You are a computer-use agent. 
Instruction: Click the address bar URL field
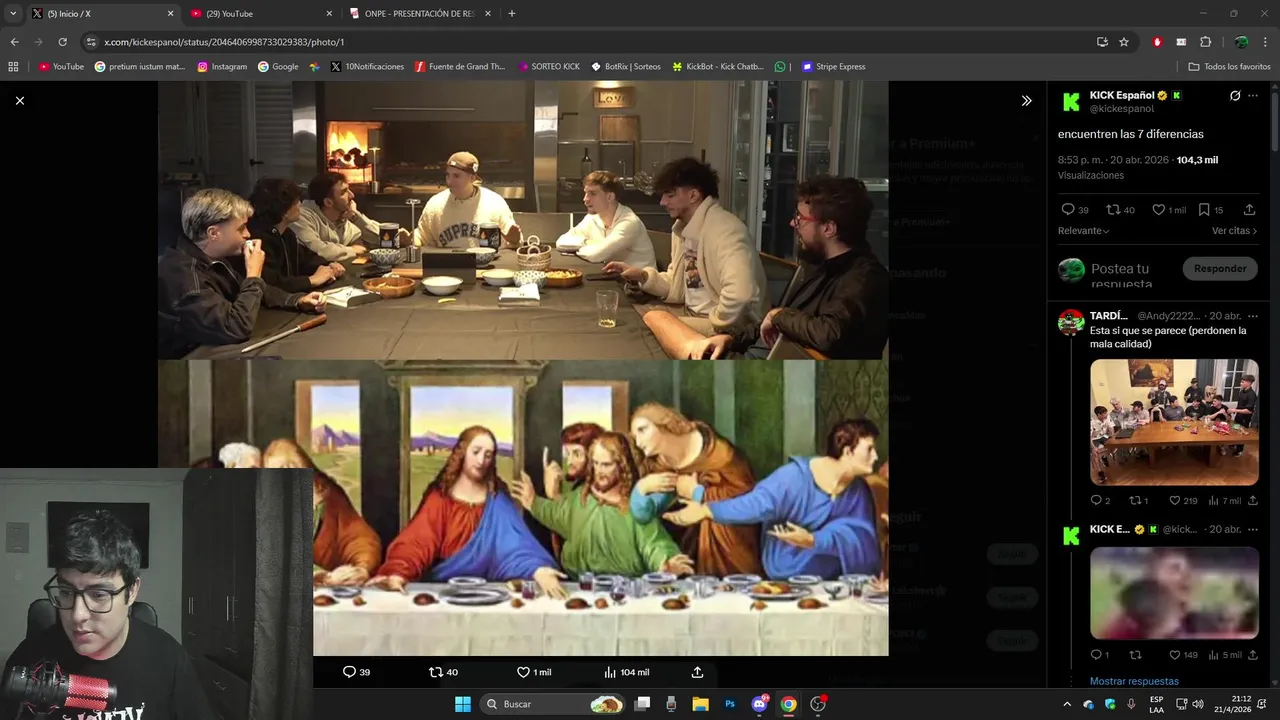coord(590,42)
